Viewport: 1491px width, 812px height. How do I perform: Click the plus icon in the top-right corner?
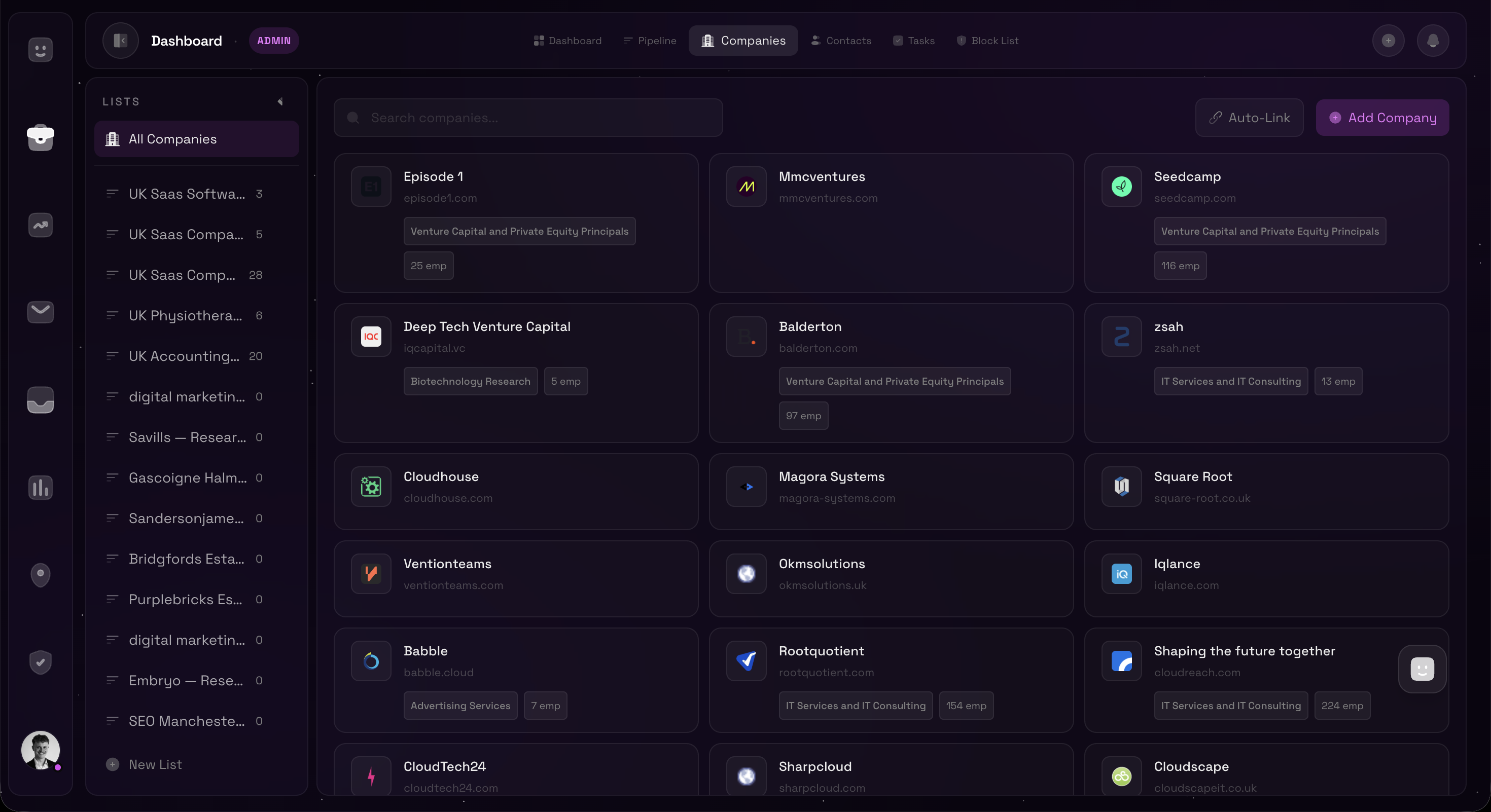click(1389, 41)
